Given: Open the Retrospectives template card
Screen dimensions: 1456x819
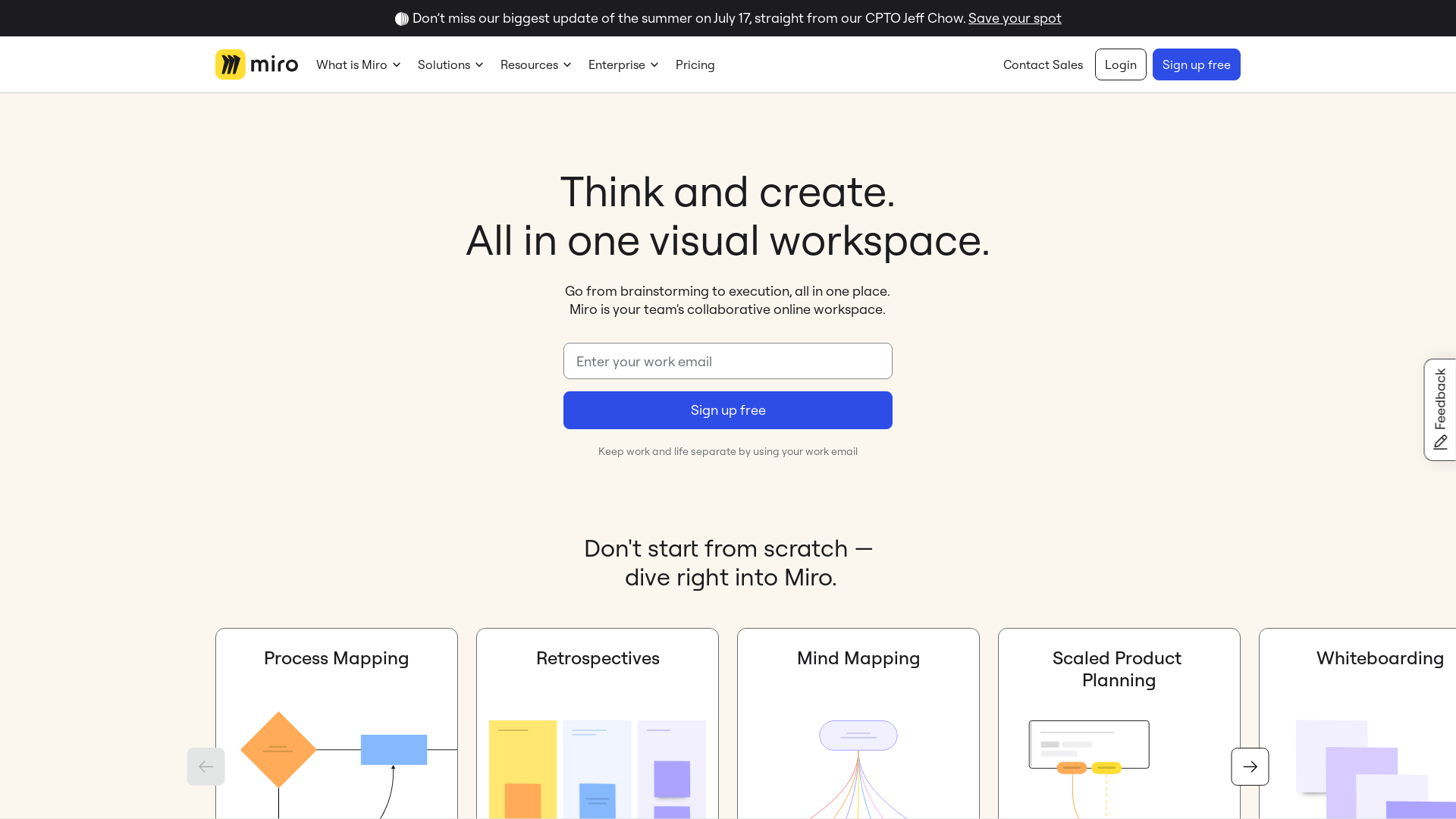Looking at the screenshot, I should 597,723.
